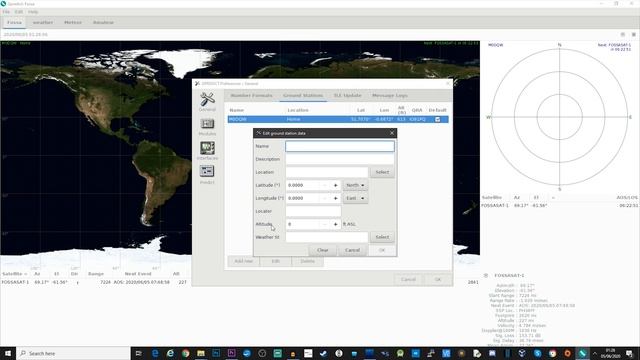This screenshot has width=640, height=360.
Task: Close the Edit ground station dialog
Action: tap(392, 133)
